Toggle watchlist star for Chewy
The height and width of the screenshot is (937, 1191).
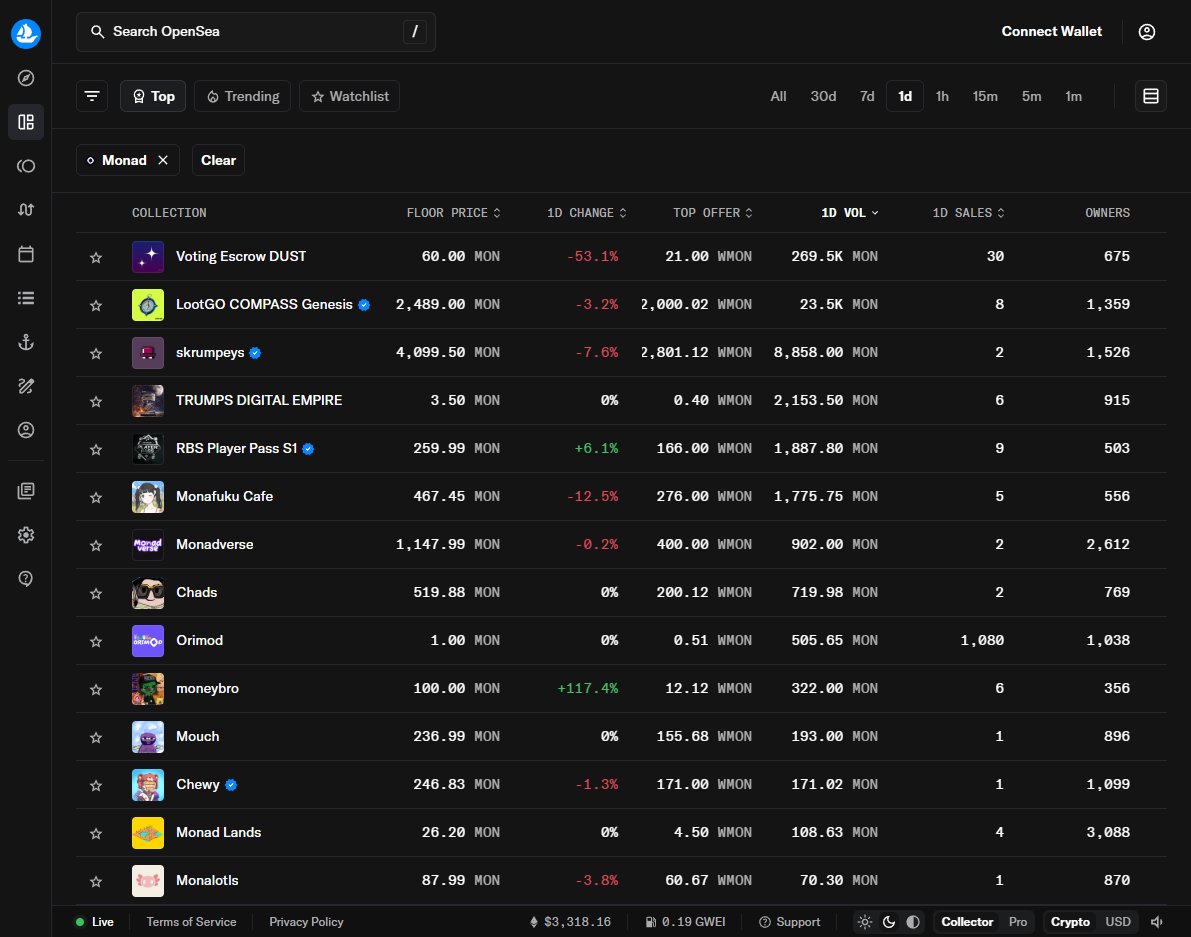tap(96, 785)
